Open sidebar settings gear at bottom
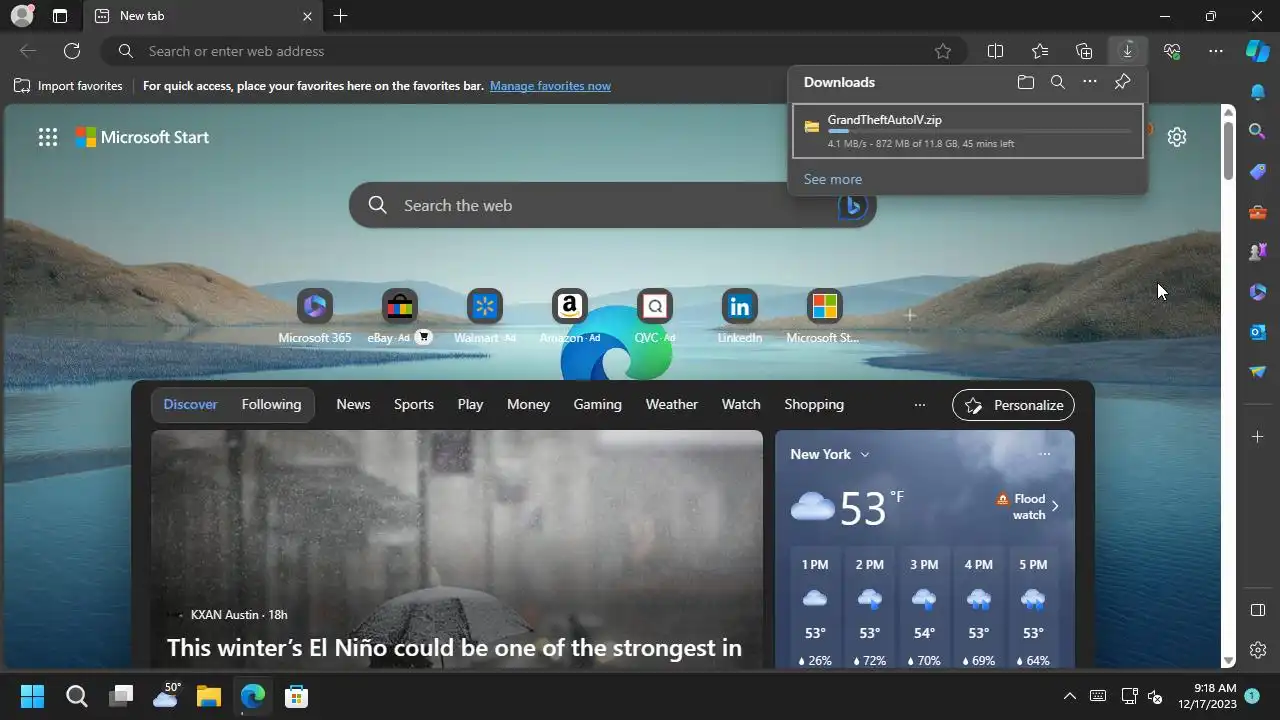The image size is (1280, 720). (x=1258, y=650)
